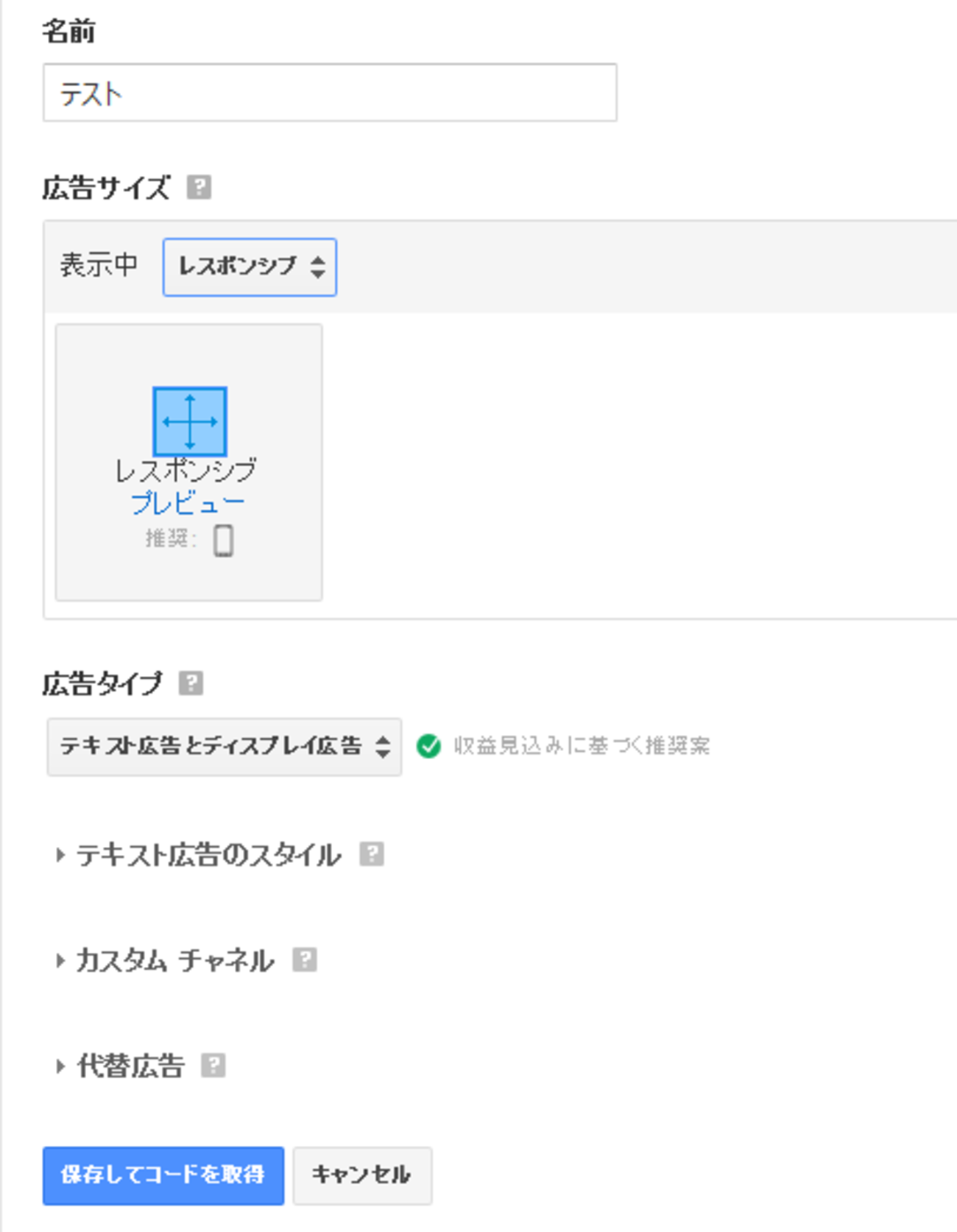Click the レスポンシブ label under the size icon
Screen dimensions: 957x1232
[x=186, y=470]
